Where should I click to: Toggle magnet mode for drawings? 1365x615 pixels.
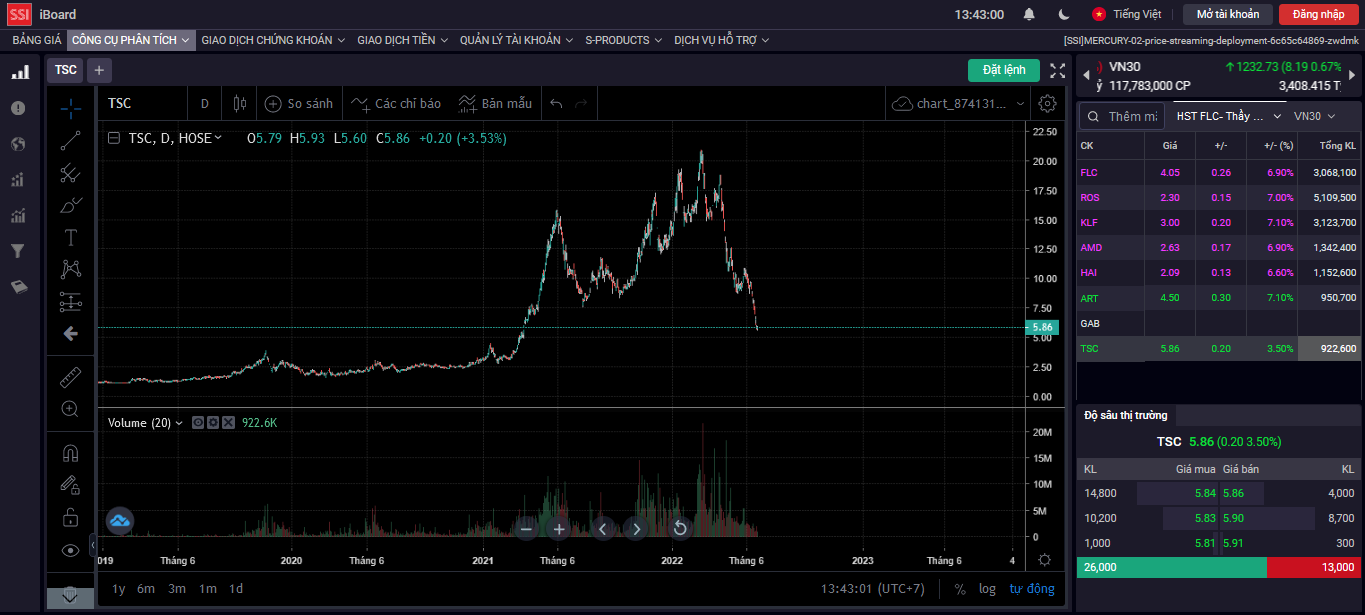point(70,453)
